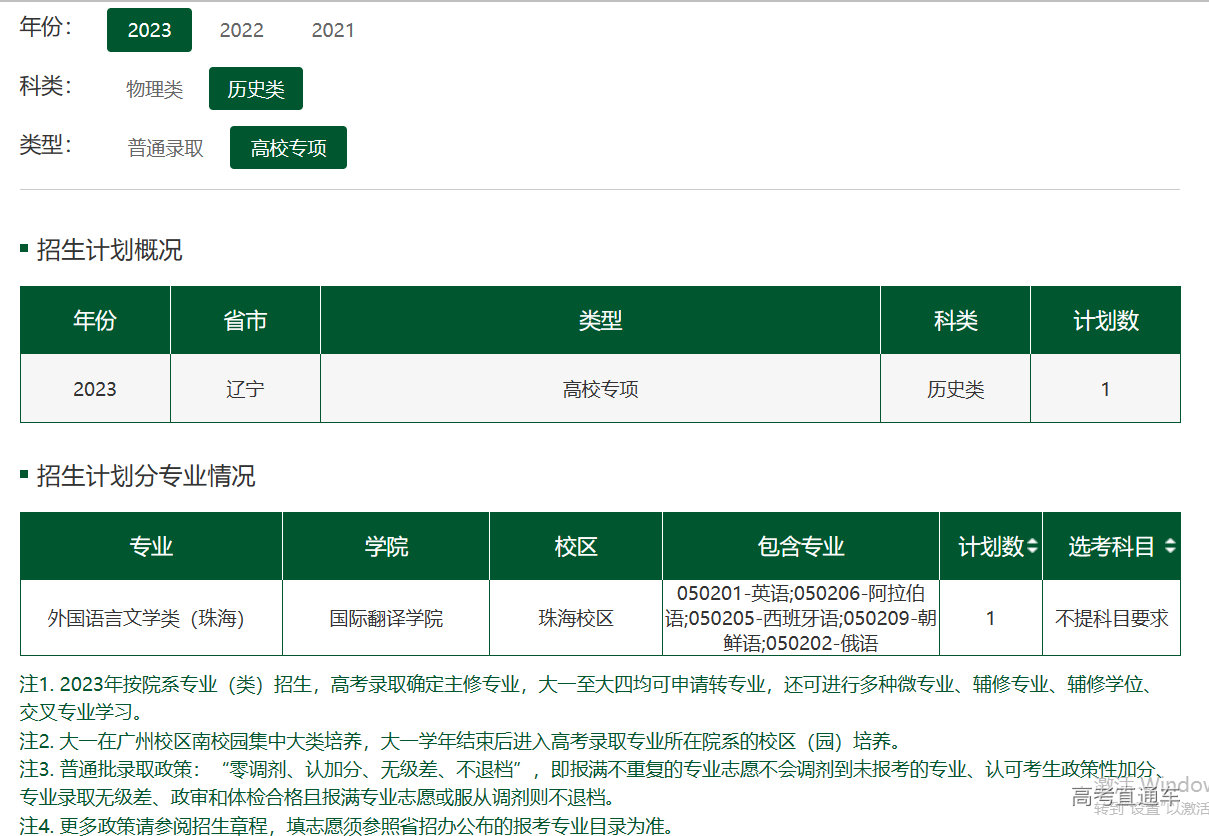This screenshot has height=836, width=1209.
Task: Click the 辽宁 province cell
Action: click(245, 389)
